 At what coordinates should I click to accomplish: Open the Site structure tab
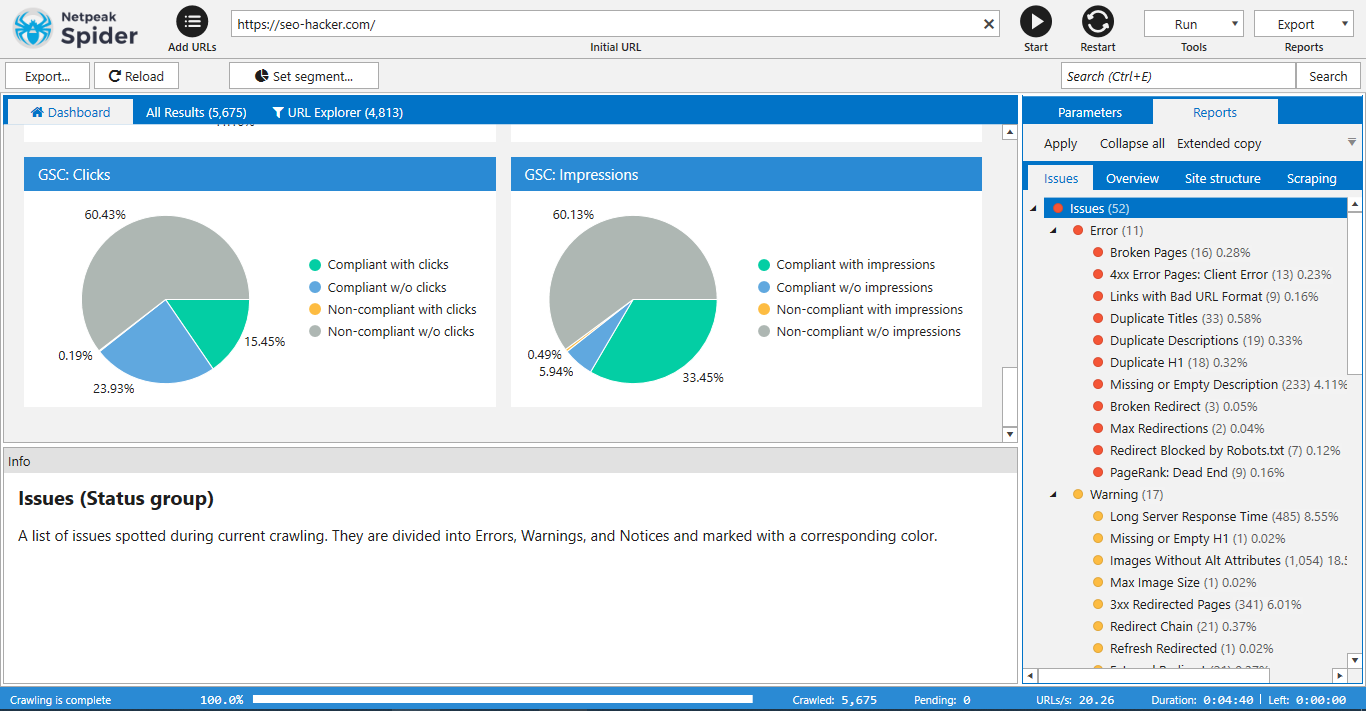[x=1222, y=178]
